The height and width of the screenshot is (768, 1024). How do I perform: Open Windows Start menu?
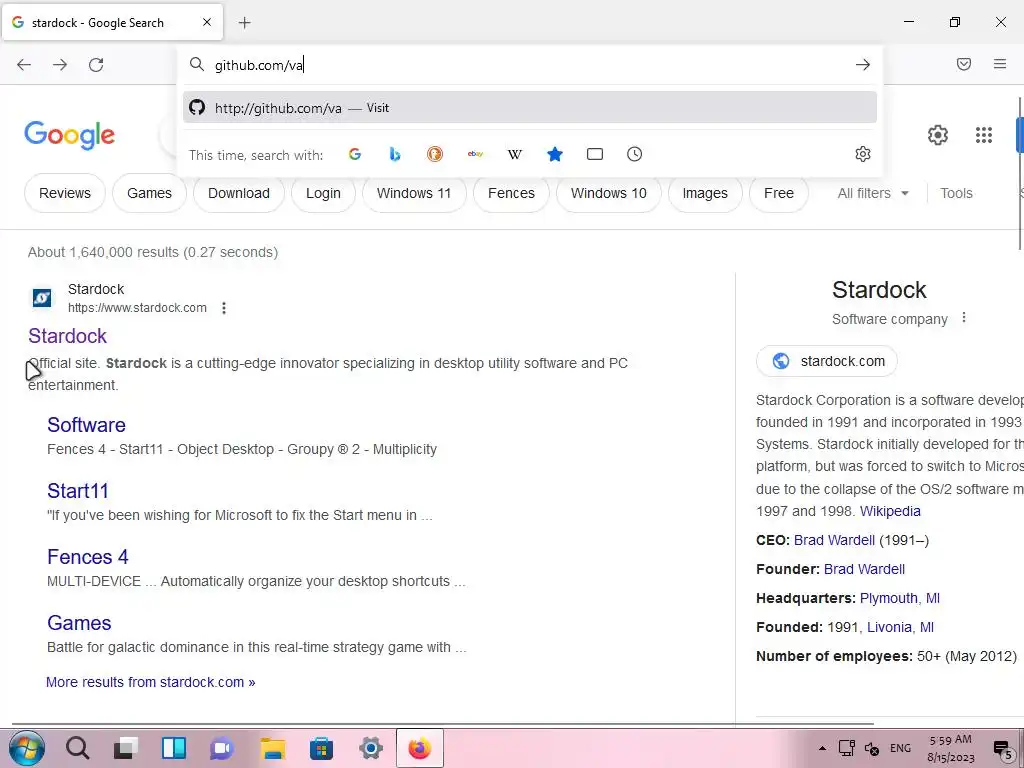[27, 748]
